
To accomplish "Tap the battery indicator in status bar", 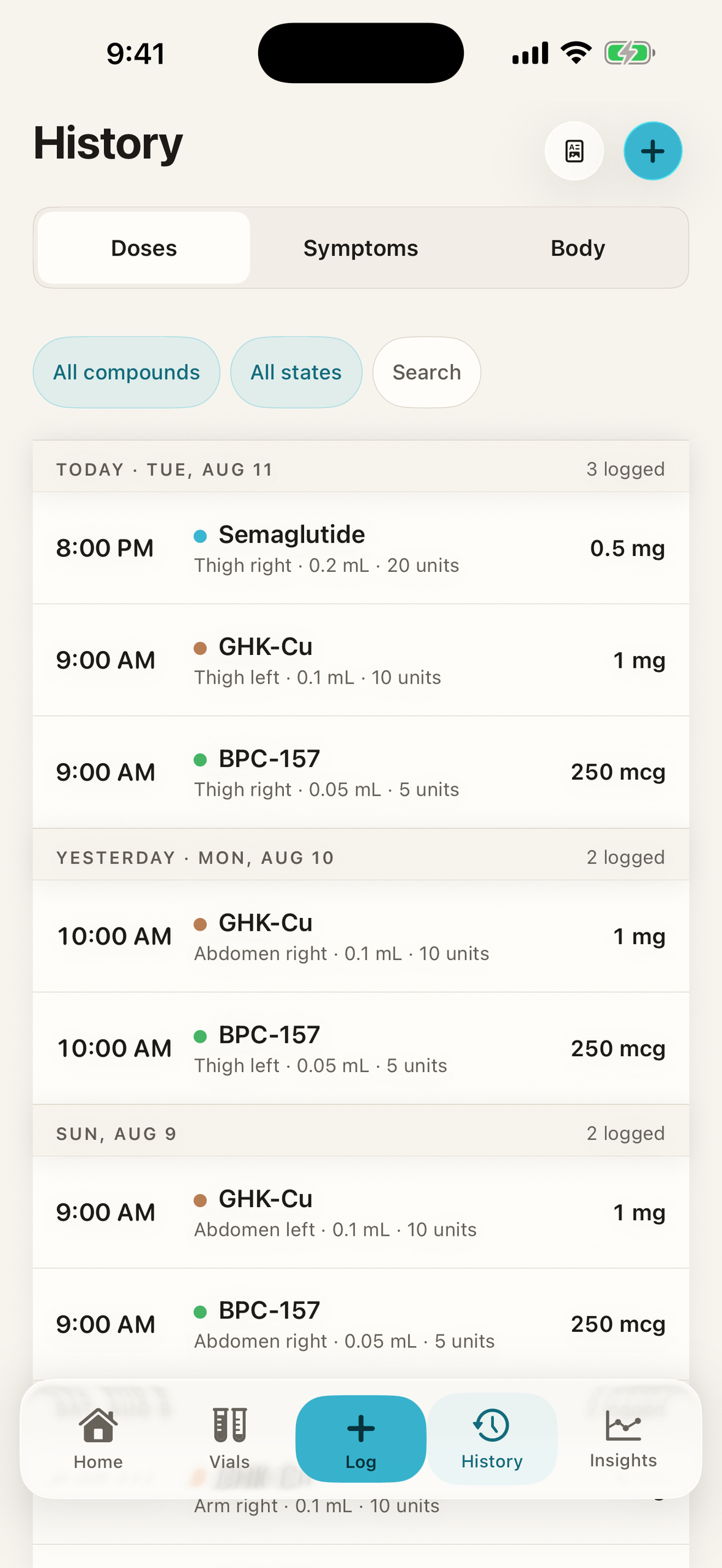I will click(630, 53).
